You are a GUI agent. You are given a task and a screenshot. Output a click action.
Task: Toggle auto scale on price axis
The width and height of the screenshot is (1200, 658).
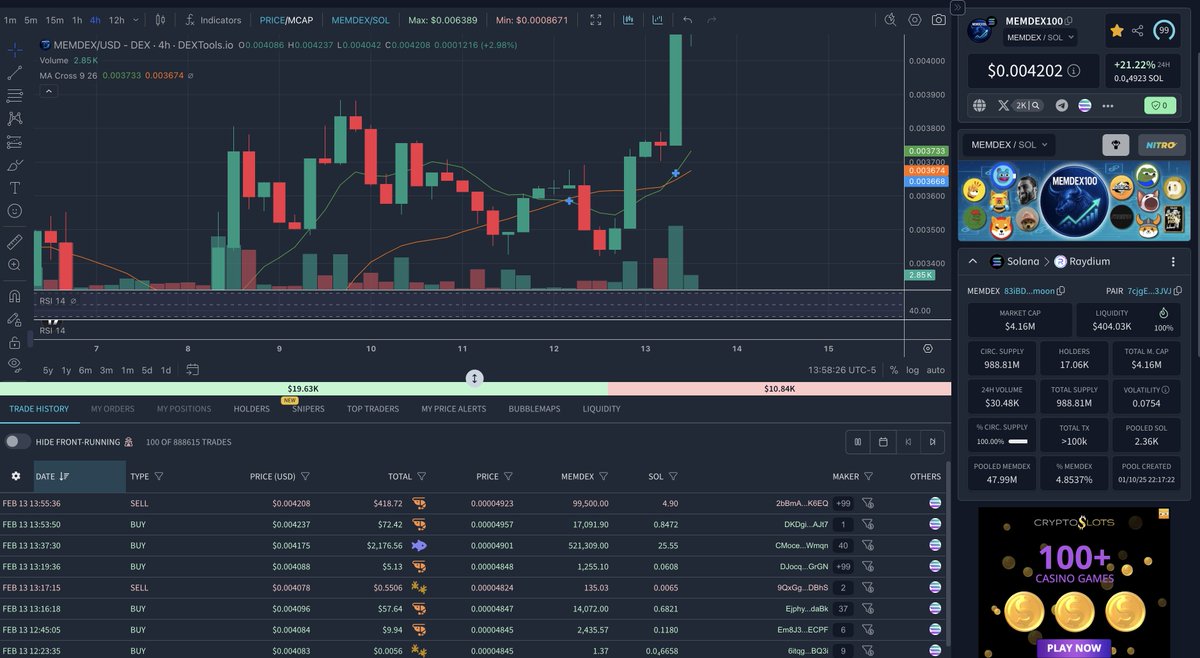(935, 370)
